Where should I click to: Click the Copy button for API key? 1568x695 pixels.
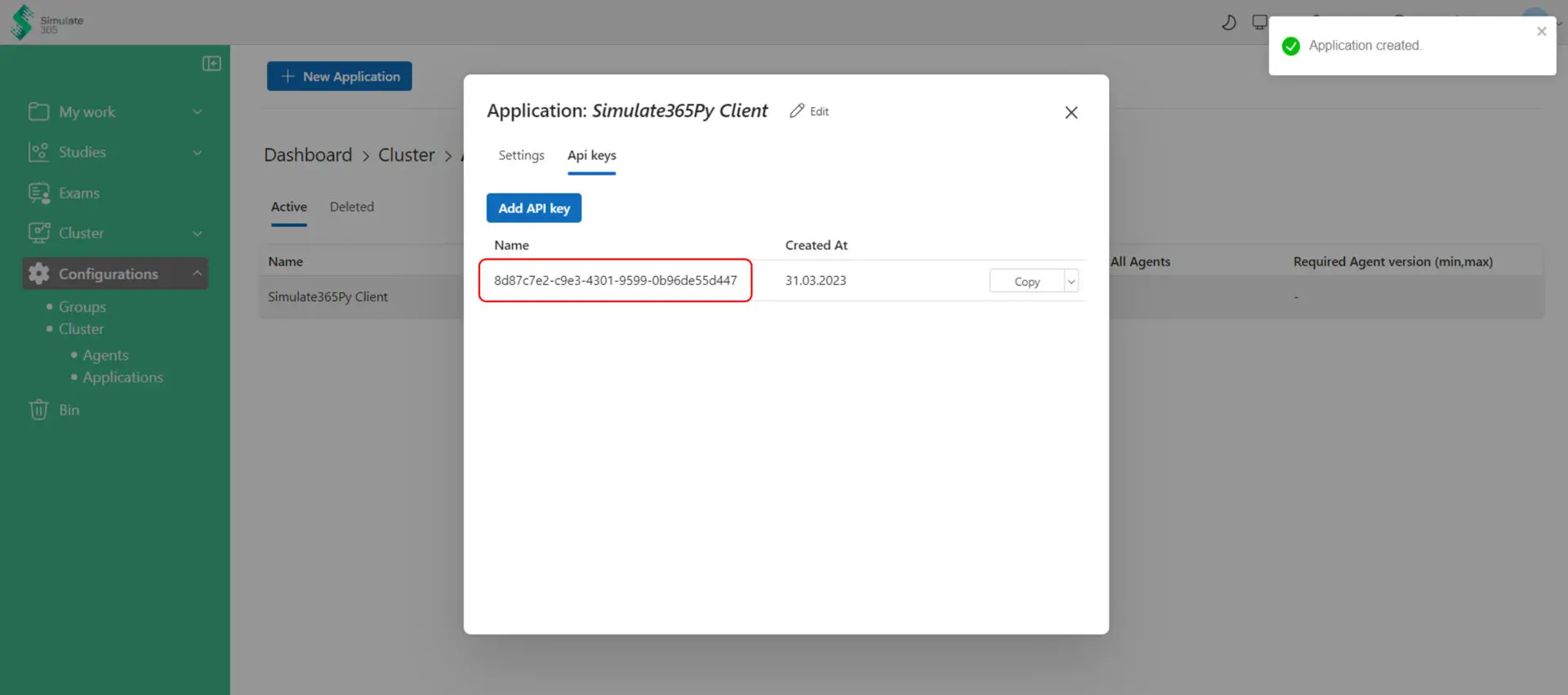tap(1027, 281)
